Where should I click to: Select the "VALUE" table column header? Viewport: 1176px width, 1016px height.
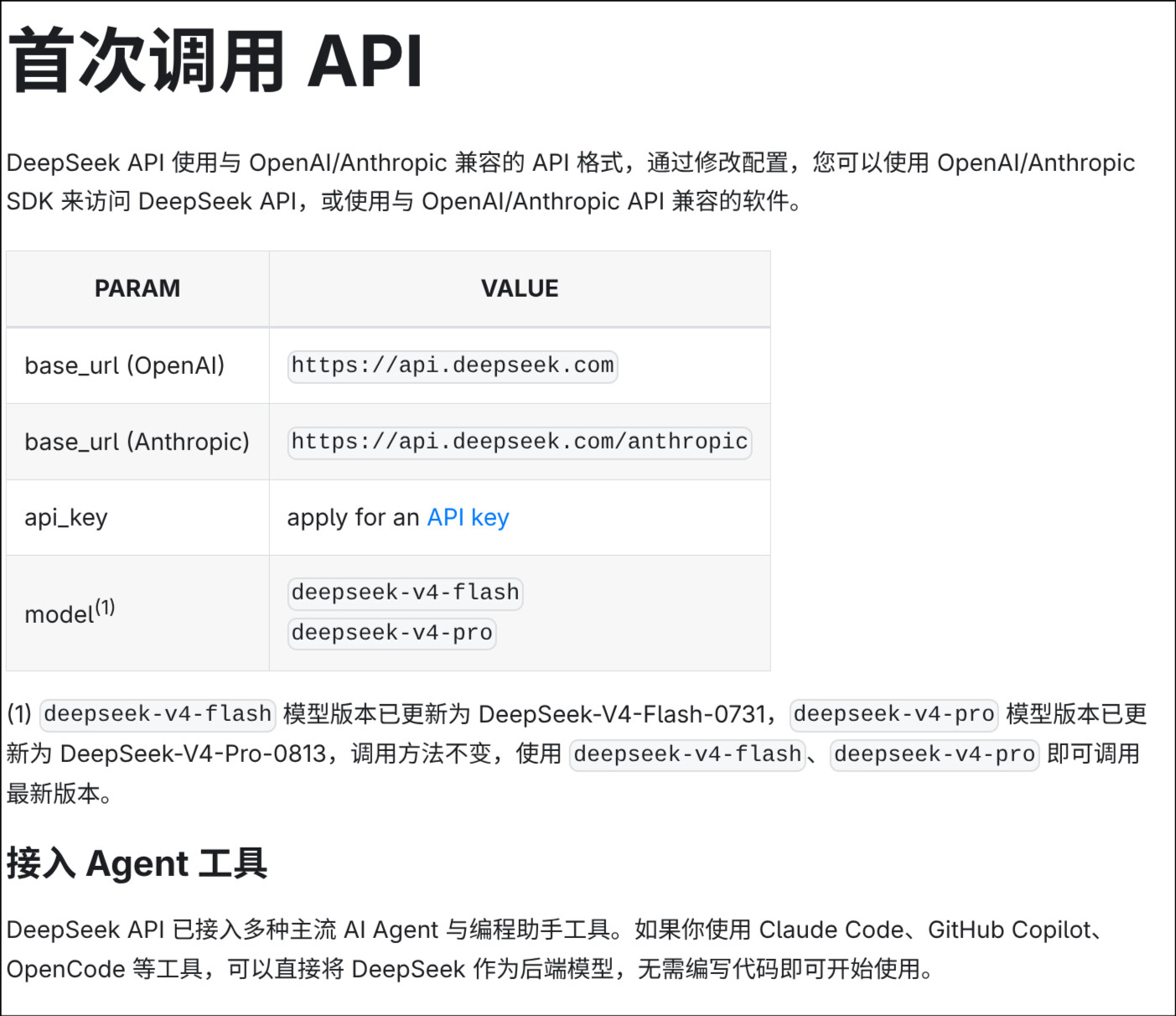click(520, 288)
